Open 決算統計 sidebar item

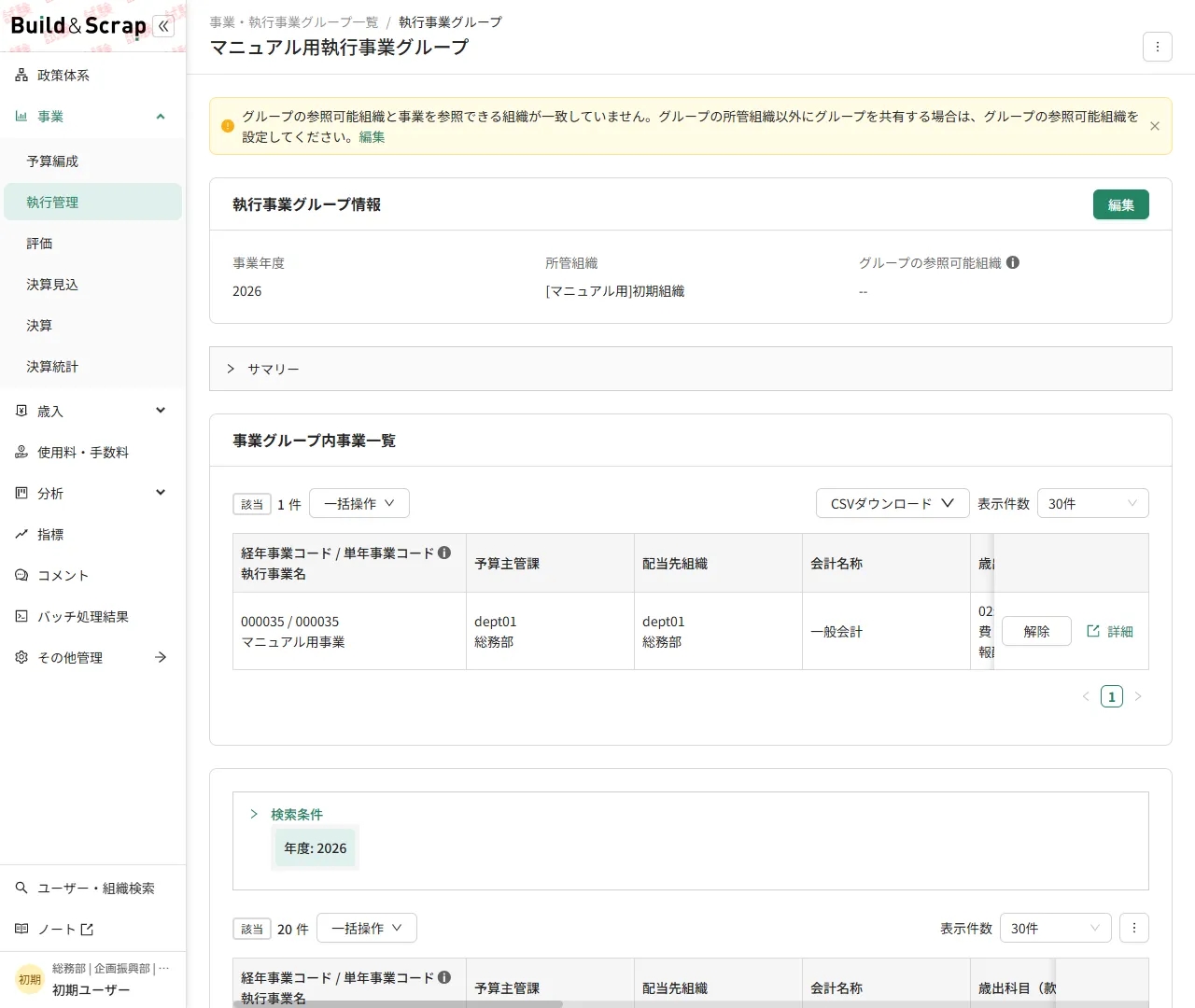92,366
